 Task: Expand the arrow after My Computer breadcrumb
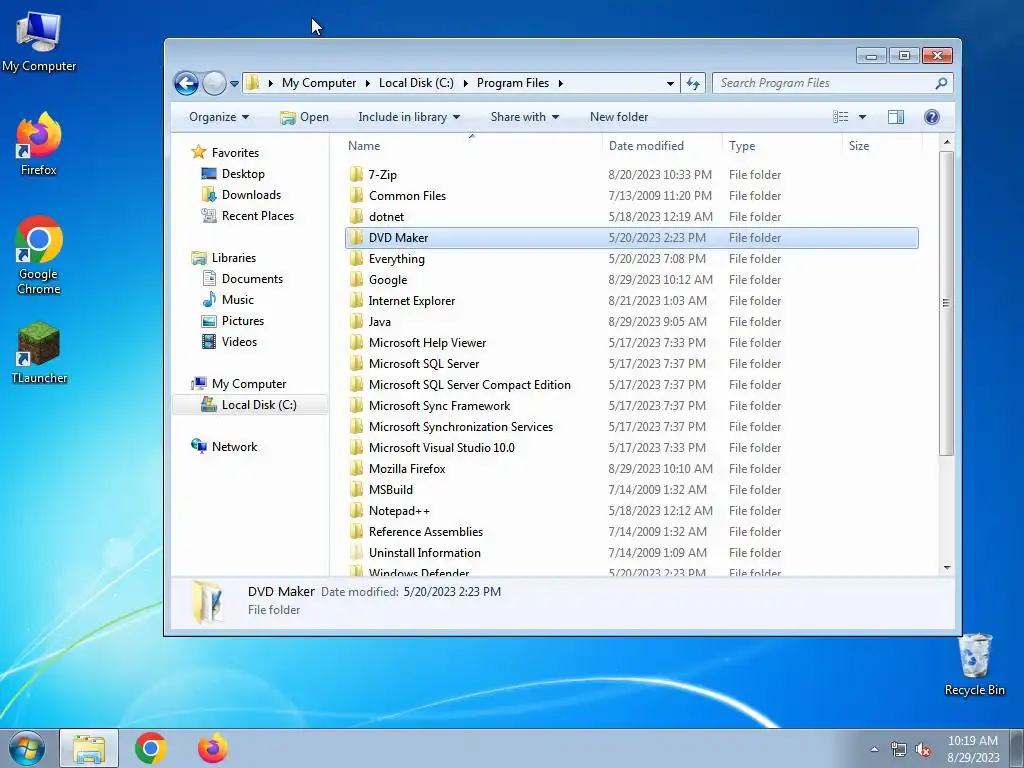click(367, 83)
